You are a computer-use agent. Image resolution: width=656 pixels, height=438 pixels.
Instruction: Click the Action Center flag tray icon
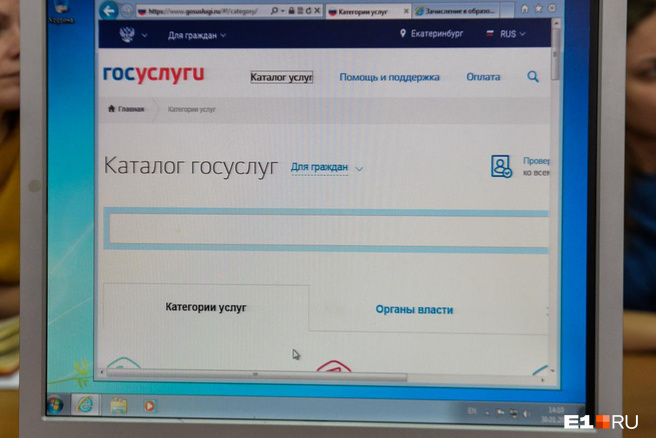pos(500,413)
